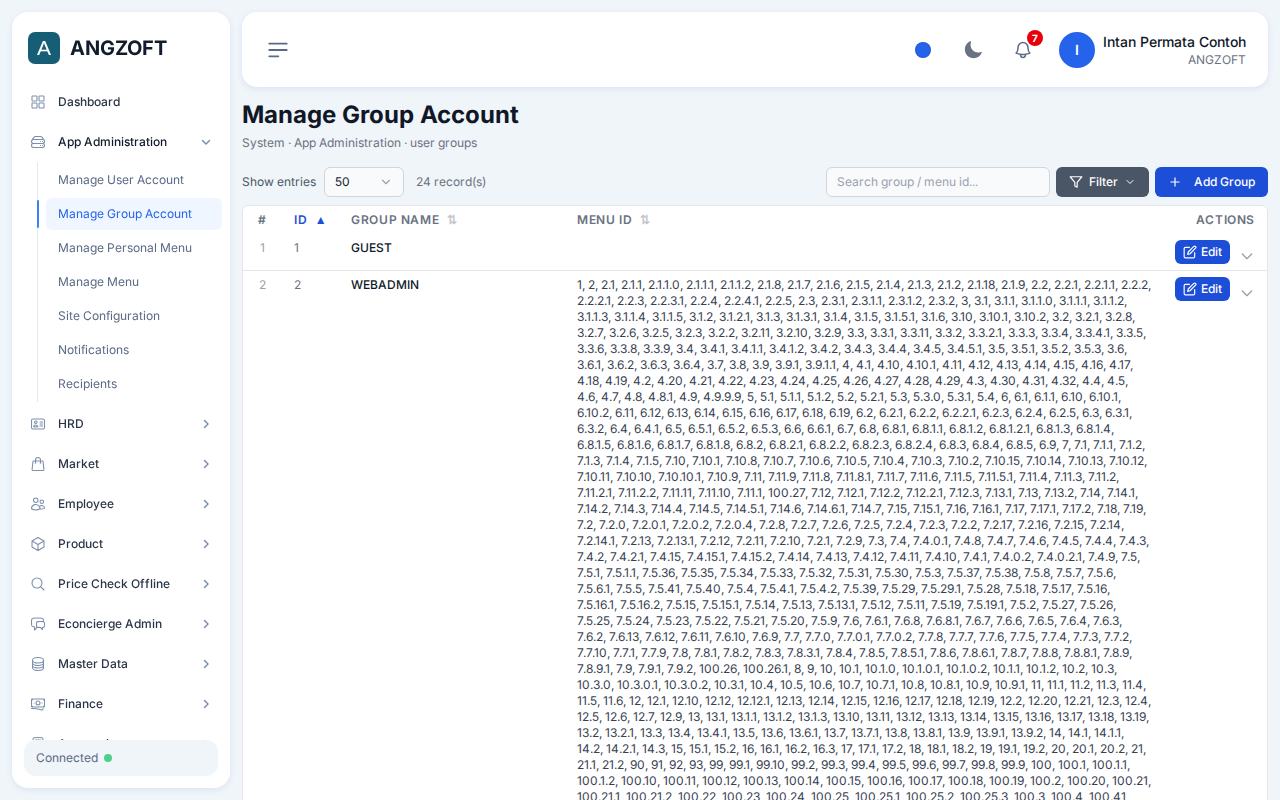This screenshot has width=1280, height=800.
Task: Expand the HRD menu chevron
Action: (x=206, y=424)
